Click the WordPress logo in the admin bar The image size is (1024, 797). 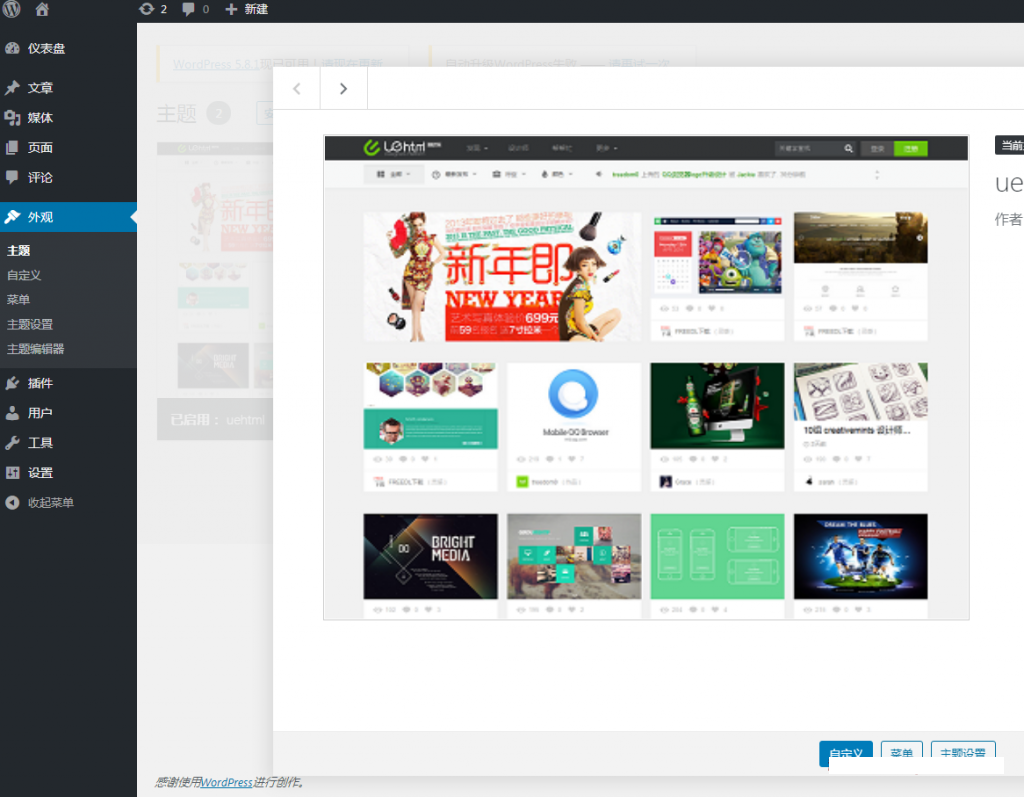[x=12, y=9]
